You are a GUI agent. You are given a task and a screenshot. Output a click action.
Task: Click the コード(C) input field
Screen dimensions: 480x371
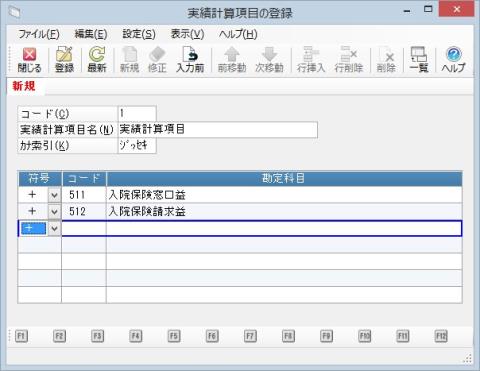[x=137, y=114]
